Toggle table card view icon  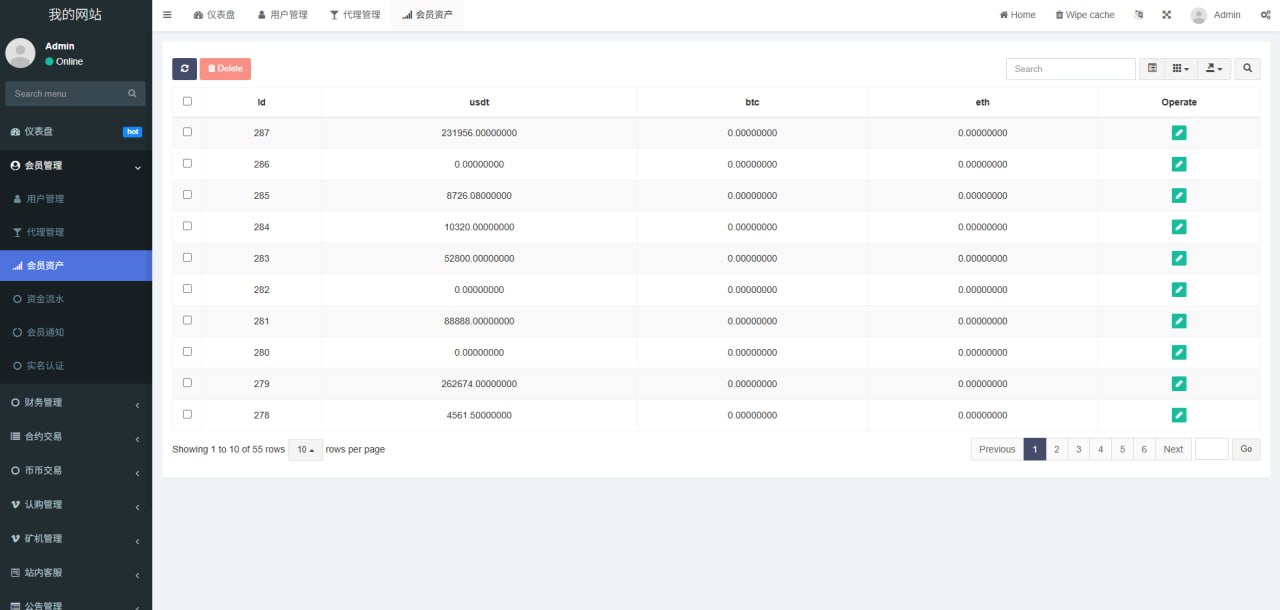point(1152,69)
